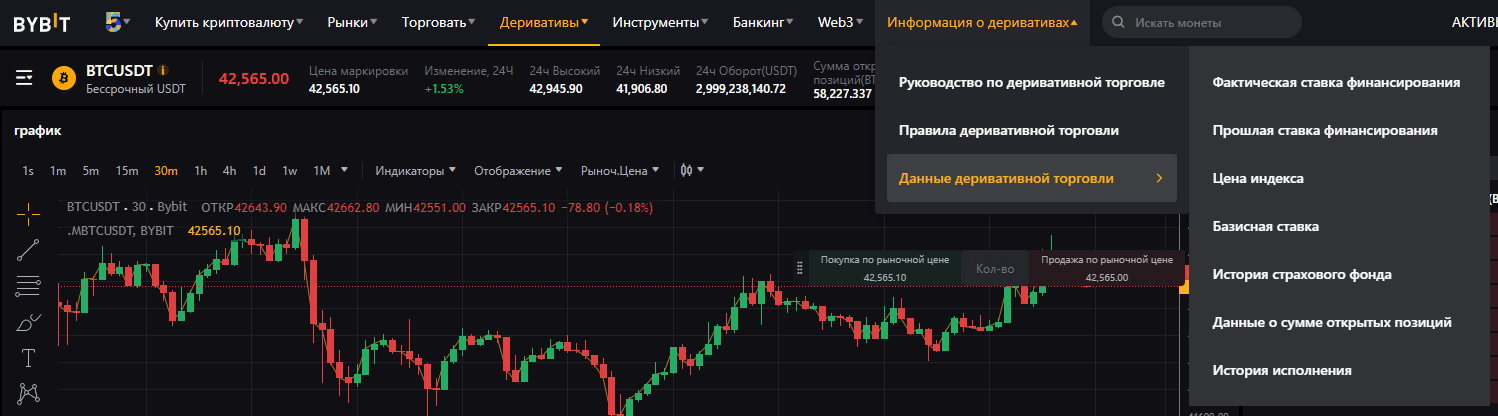
Task: Expand the Отображение dropdown
Action: 518,170
